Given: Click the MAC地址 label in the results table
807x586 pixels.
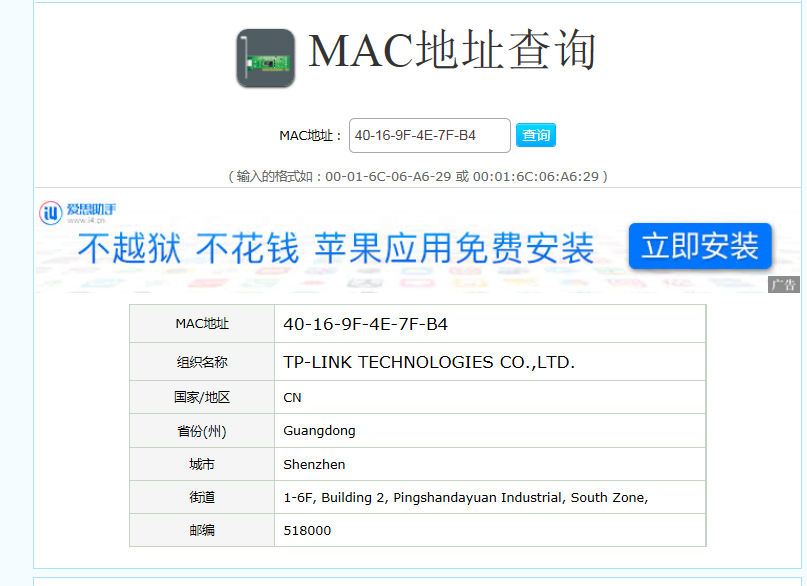Looking at the screenshot, I should pos(202,324).
